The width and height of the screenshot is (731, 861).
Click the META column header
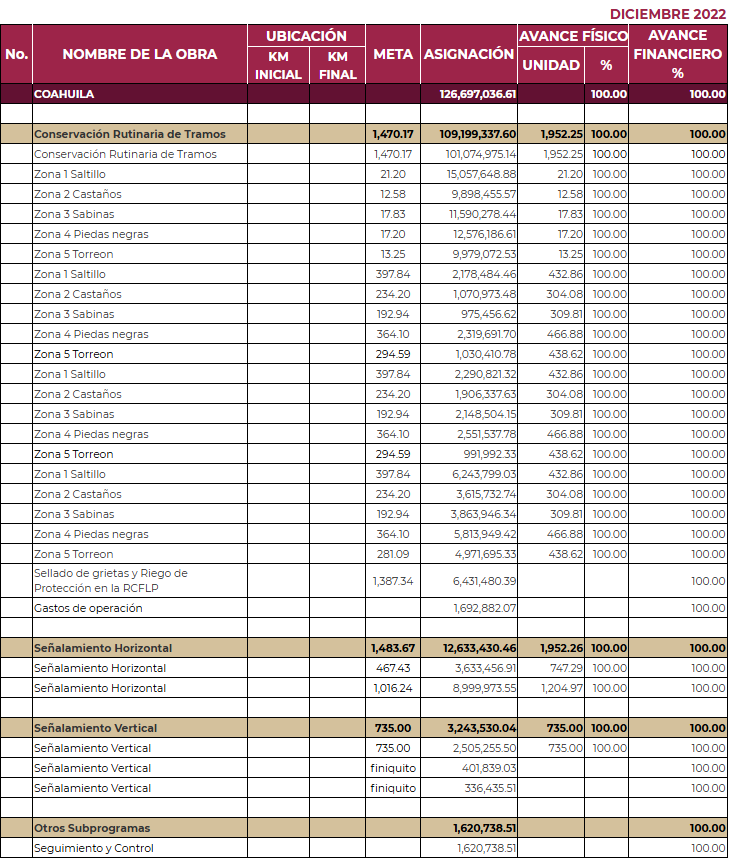coord(393,54)
